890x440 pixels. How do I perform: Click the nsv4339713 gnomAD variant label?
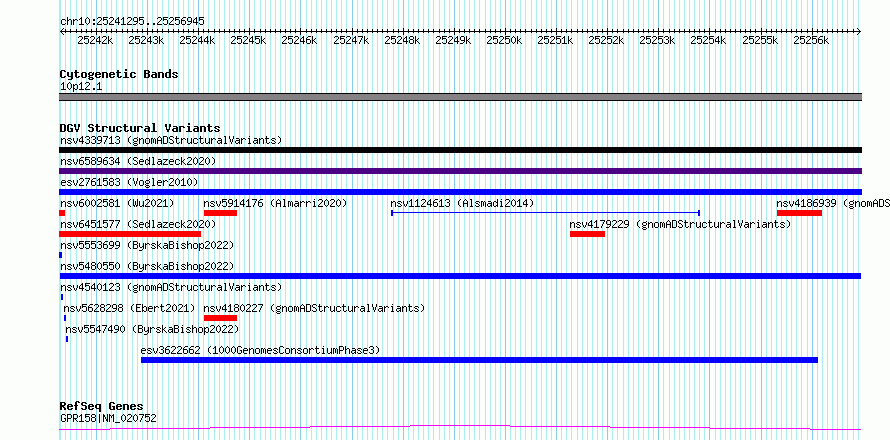(x=171, y=140)
